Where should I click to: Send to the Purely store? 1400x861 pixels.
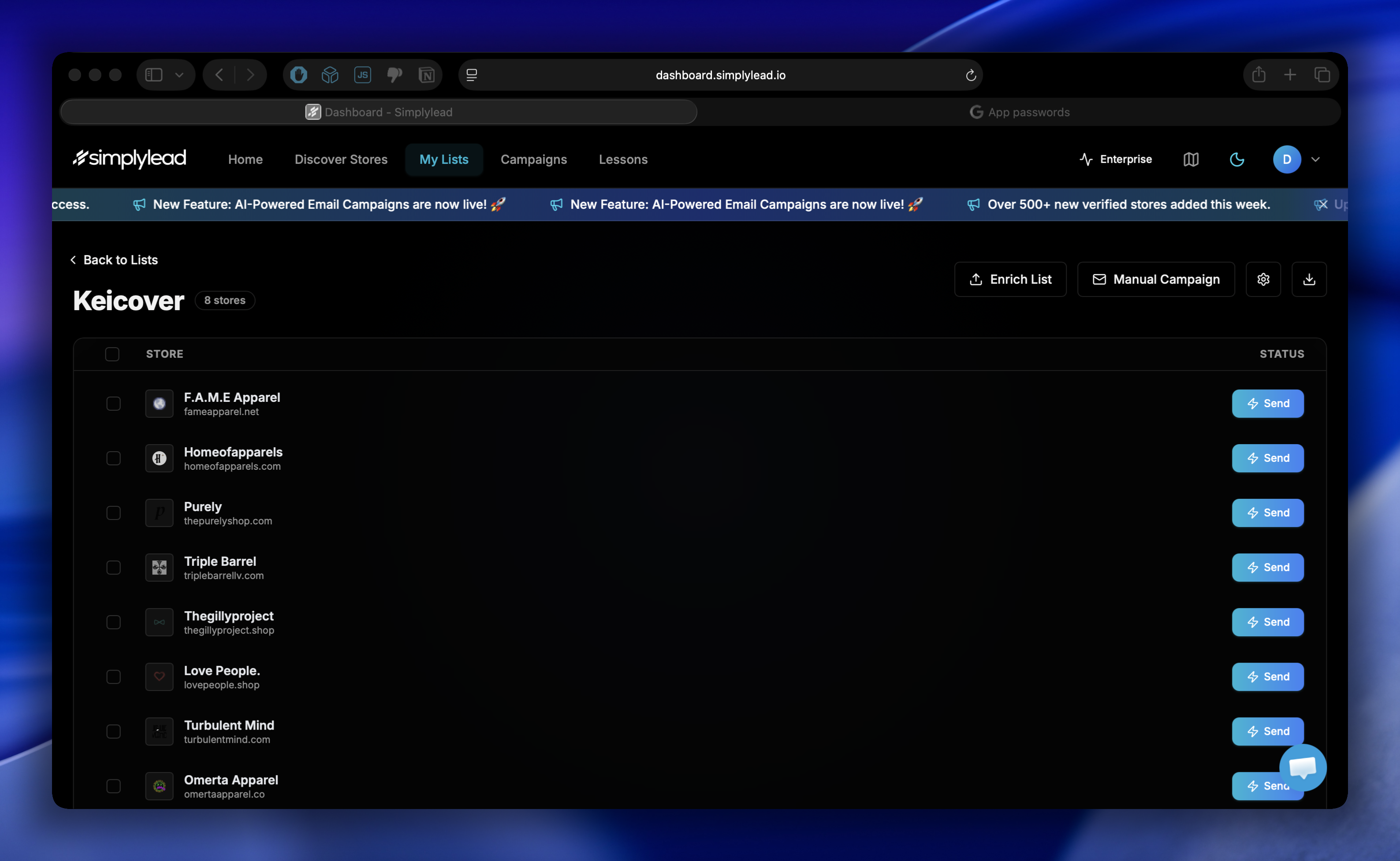click(x=1267, y=512)
